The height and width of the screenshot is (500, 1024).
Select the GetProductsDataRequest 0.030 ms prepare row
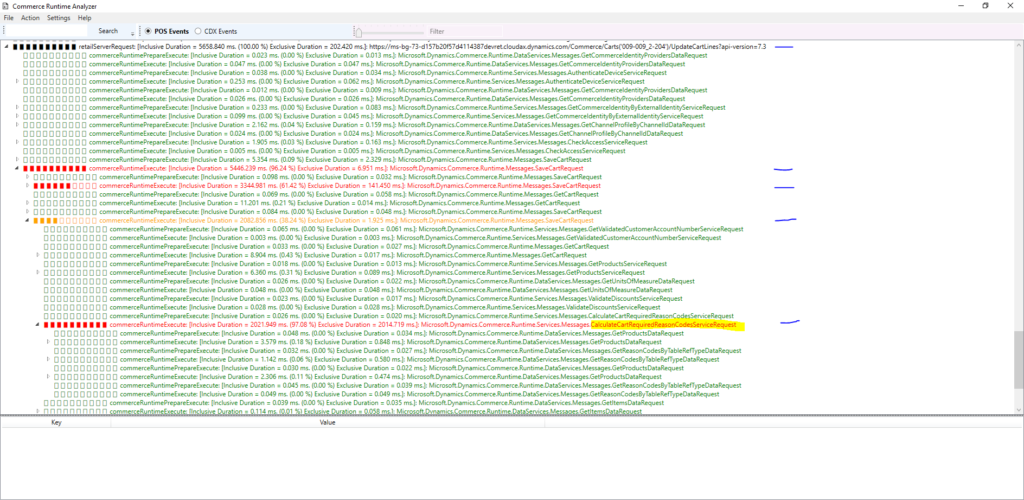(x=402, y=367)
